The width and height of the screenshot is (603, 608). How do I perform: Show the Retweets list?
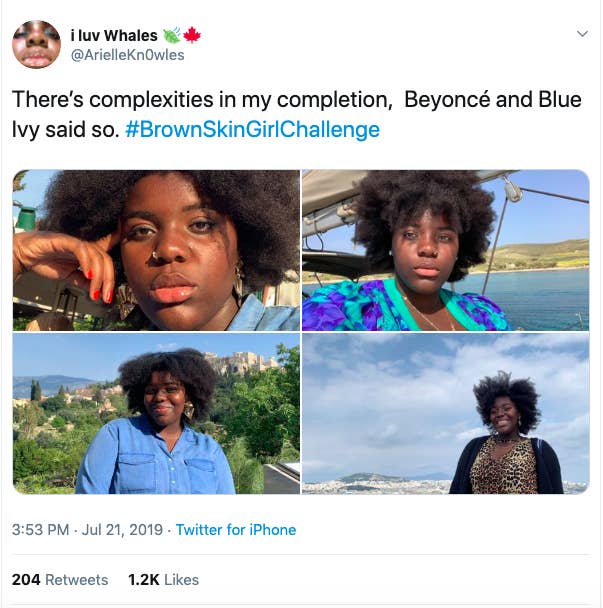click(x=77, y=580)
